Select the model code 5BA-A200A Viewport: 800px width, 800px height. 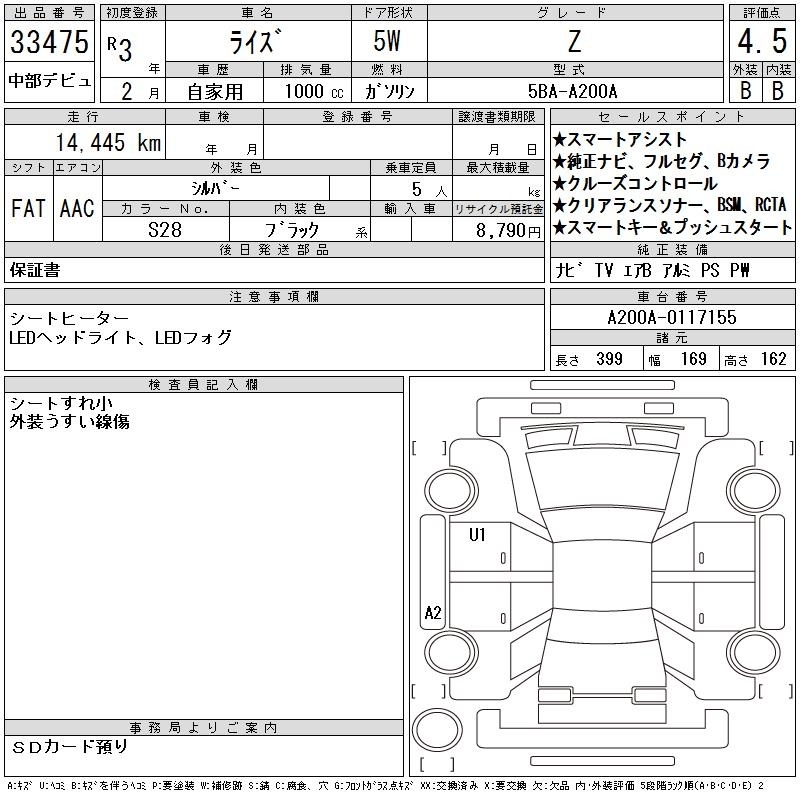tap(573, 90)
